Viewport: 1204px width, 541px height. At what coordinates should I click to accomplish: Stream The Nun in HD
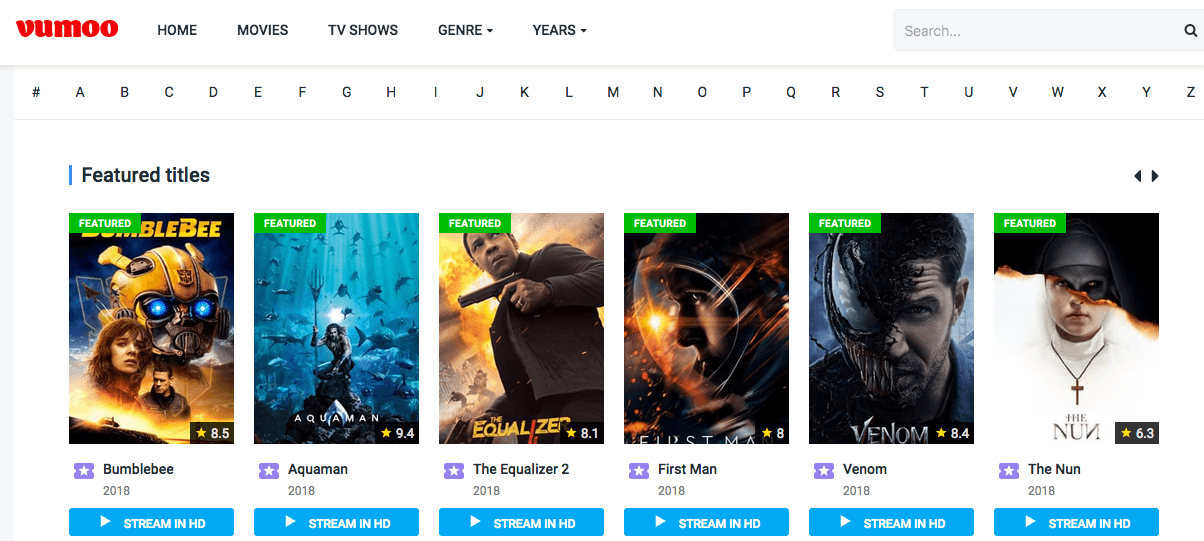click(1076, 522)
